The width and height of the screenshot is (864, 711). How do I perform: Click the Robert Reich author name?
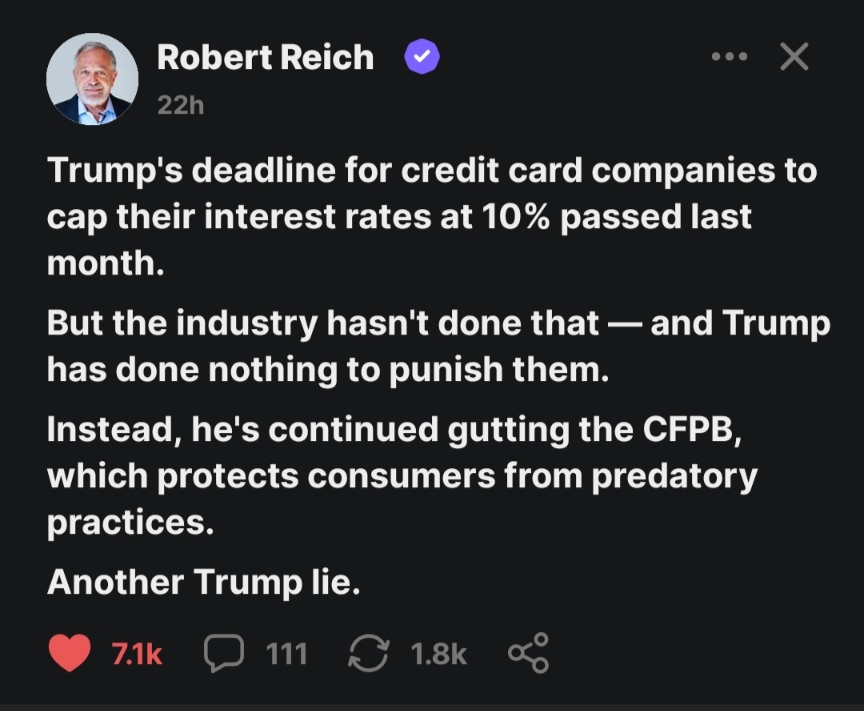(x=265, y=58)
